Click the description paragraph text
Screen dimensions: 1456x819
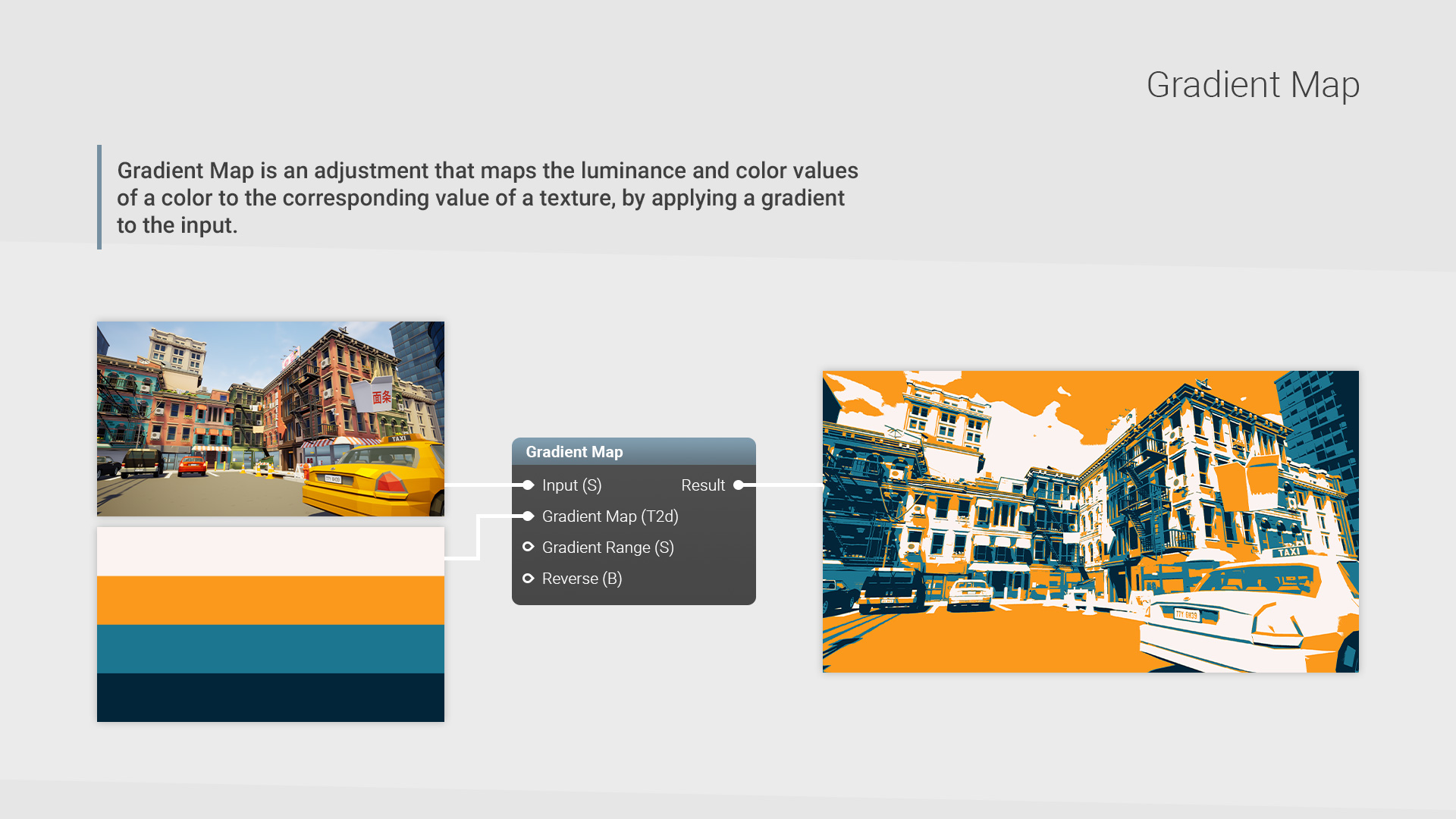tap(487, 197)
